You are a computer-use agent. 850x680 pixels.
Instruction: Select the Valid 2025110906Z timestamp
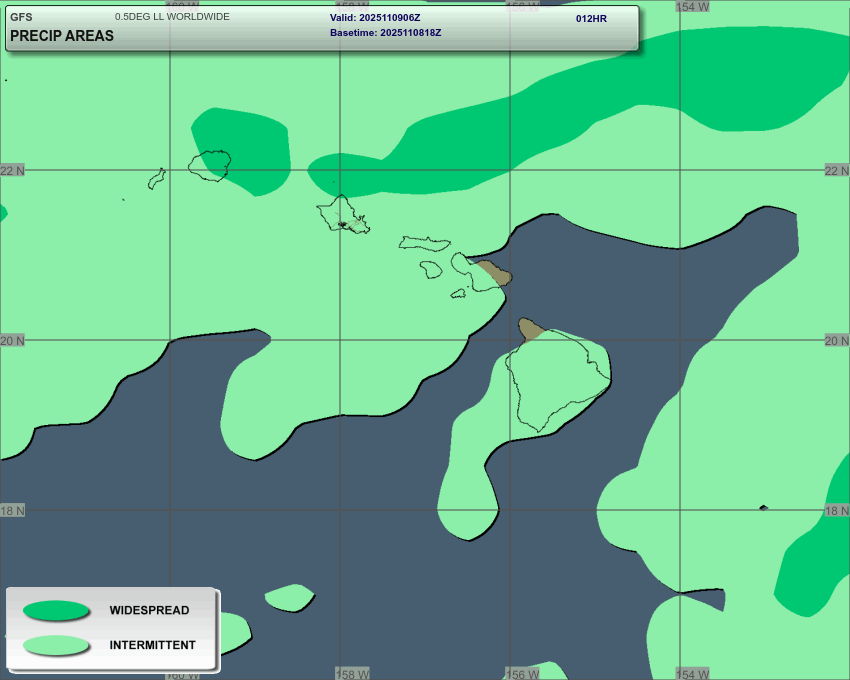(375, 18)
